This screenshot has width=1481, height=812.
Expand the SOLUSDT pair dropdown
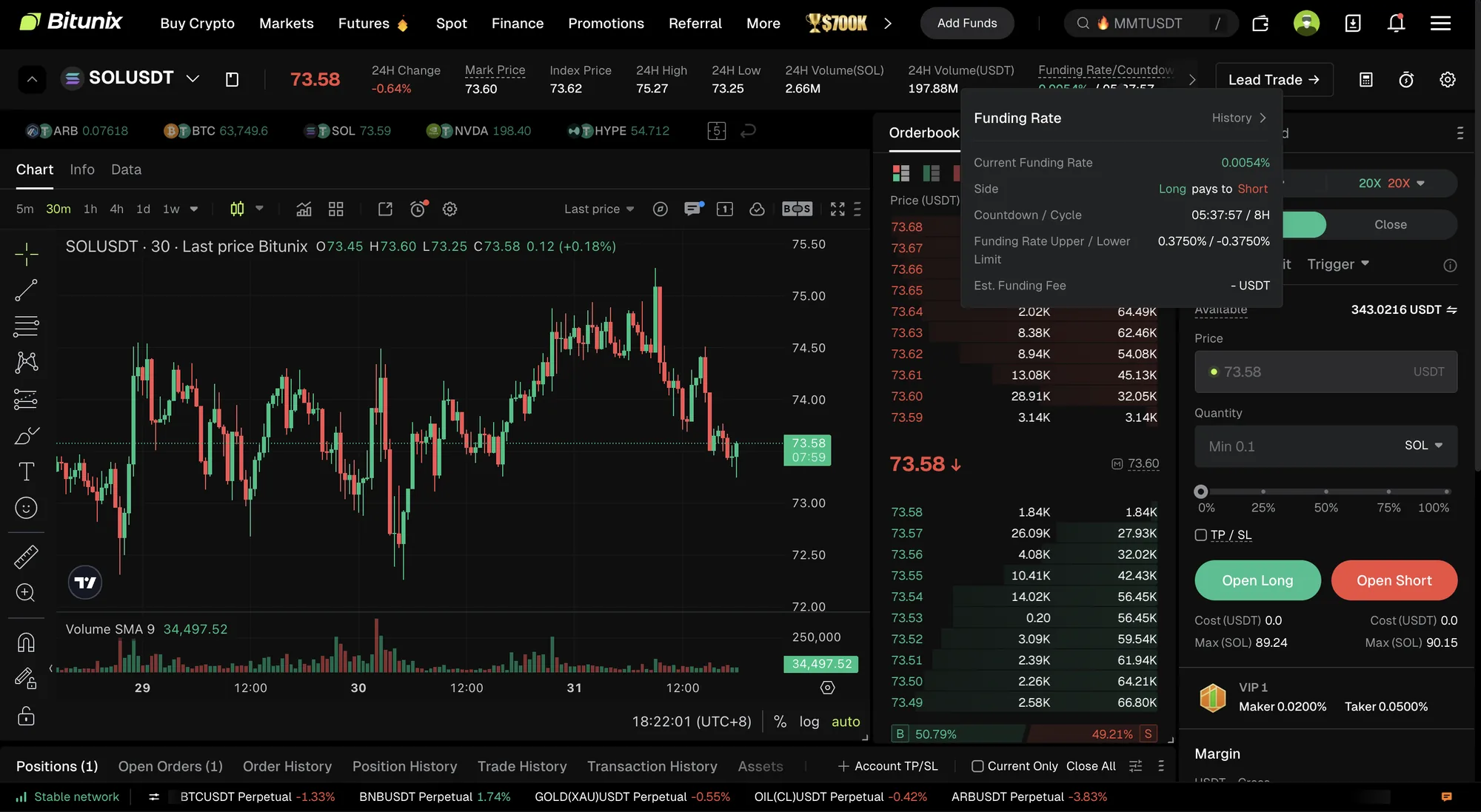[193, 78]
